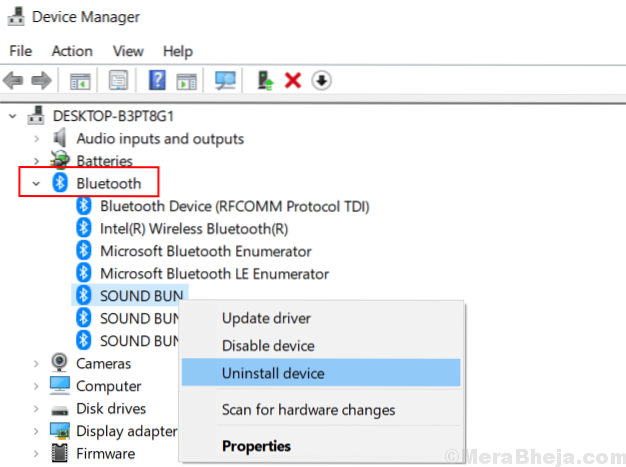Select Microsoft Bluetooth LE Enumerator entry
626x467 pixels.
click(214, 273)
